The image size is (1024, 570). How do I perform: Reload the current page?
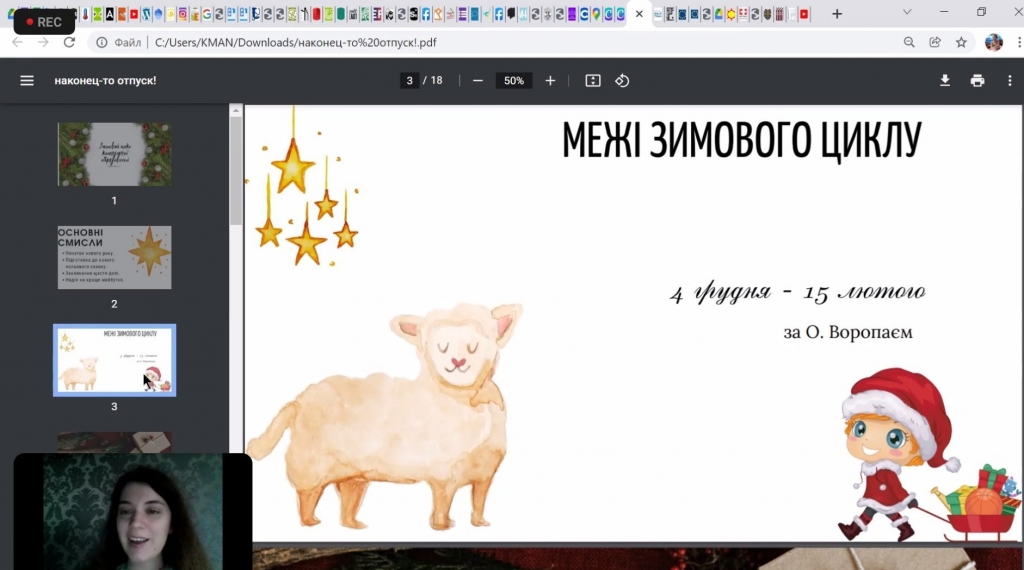69,43
